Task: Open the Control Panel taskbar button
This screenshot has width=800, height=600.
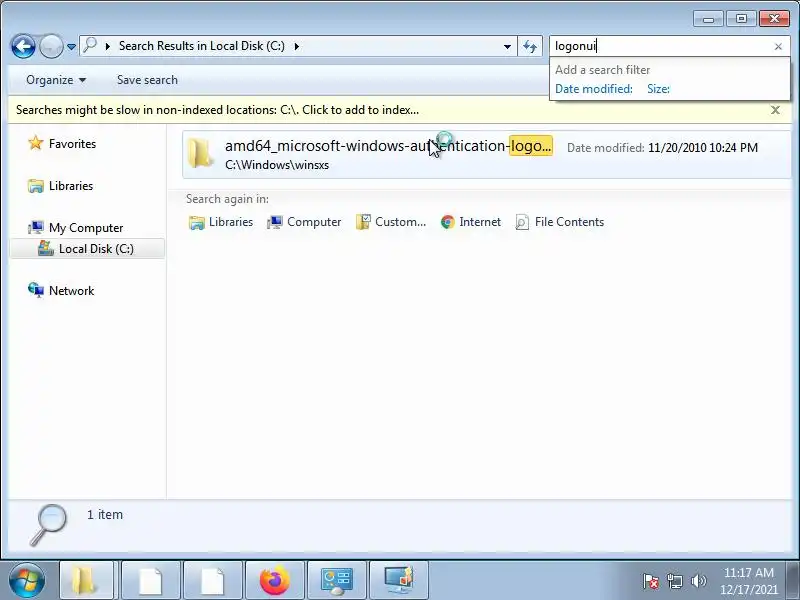Action: 337,580
